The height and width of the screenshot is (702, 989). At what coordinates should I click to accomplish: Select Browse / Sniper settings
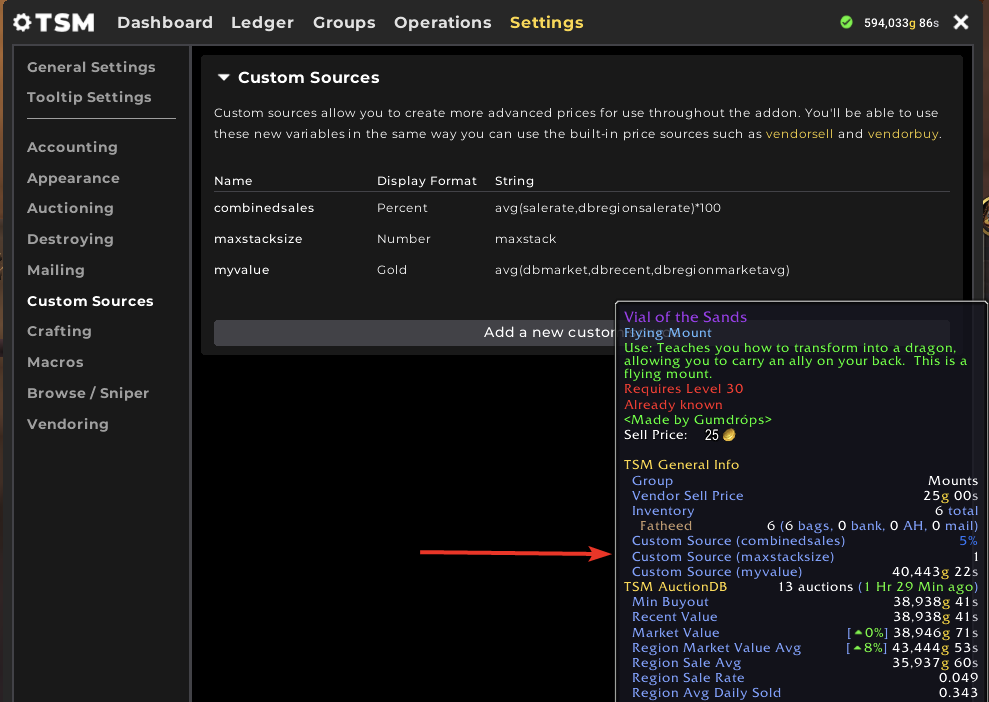[x=88, y=393]
